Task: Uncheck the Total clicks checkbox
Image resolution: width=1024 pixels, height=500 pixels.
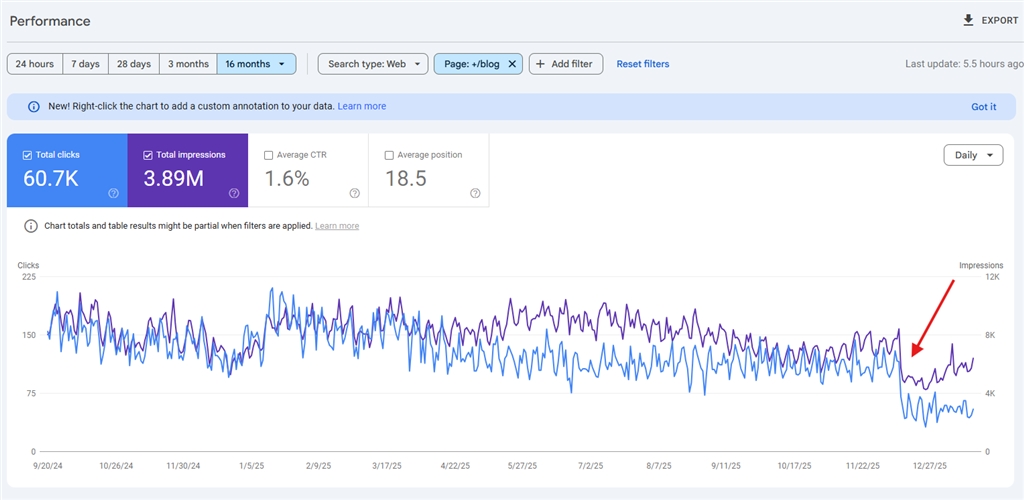Action: click(x=27, y=155)
